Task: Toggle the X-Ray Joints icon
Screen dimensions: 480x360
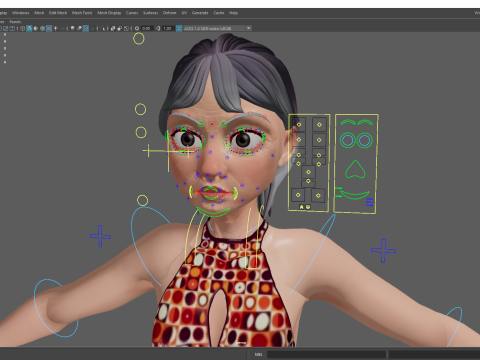Action: click(x=126, y=28)
